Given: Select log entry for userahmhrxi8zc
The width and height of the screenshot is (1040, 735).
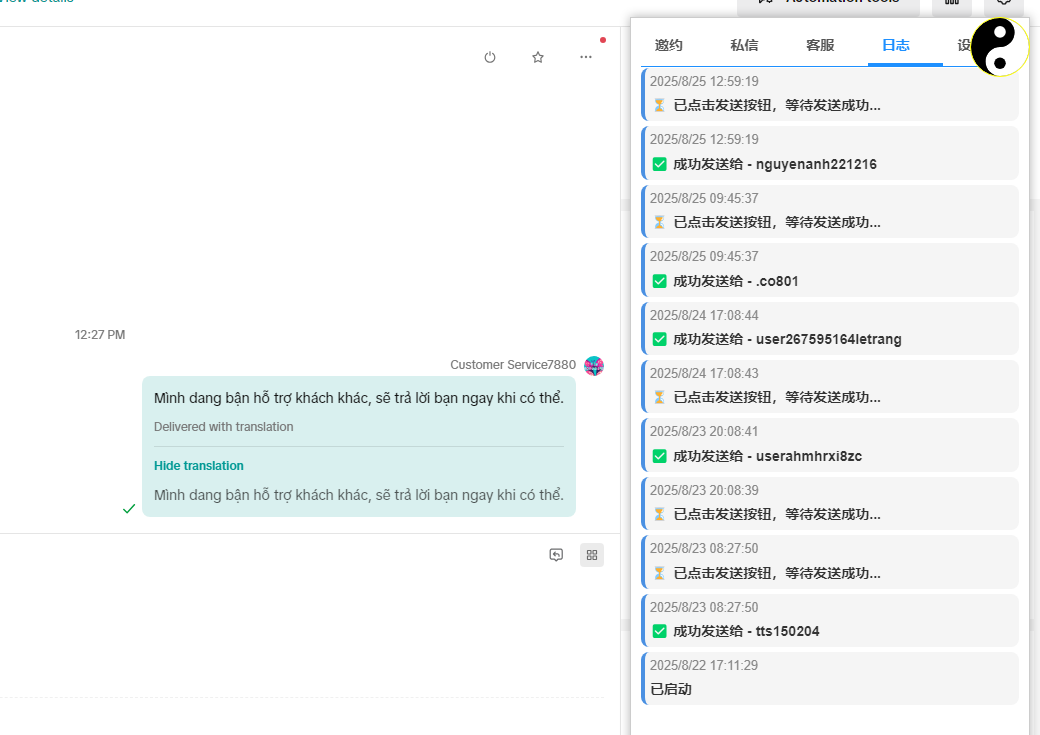Looking at the screenshot, I should (x=829, y=445).
